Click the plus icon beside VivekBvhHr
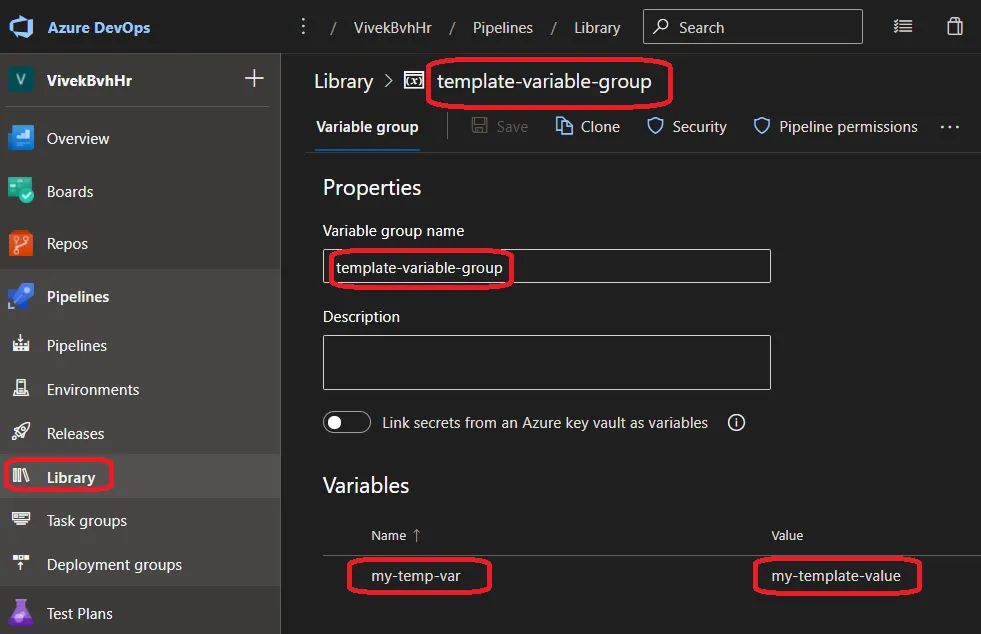This screenshot has height=634, width=981. coord(254,79)
